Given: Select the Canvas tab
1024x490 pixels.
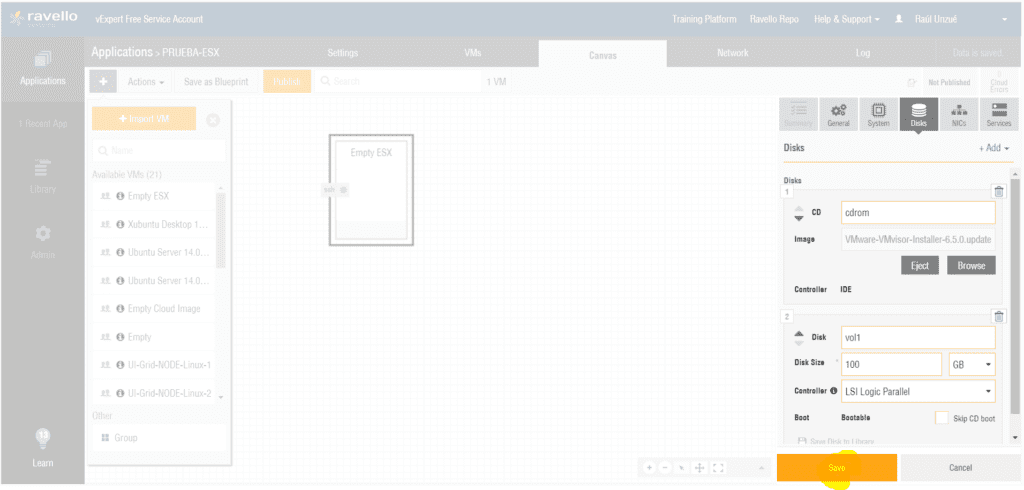Looking at the screenshot, I should coord(602,54).
